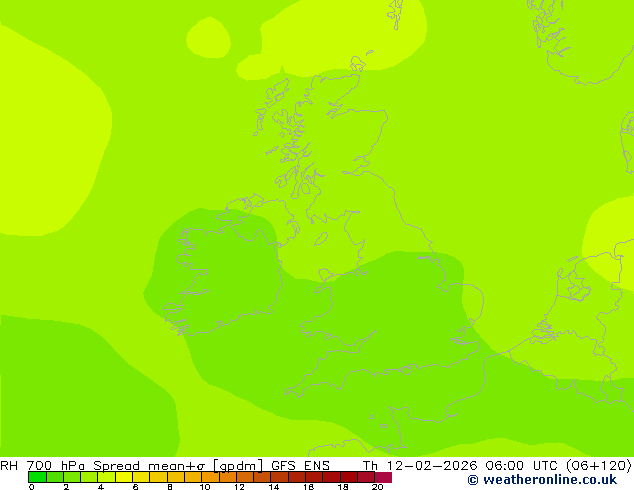This screenshot has height=490, width=634.
Task: Click the date 'Th 12-02-2026'
Action: (x=420, y=466)
